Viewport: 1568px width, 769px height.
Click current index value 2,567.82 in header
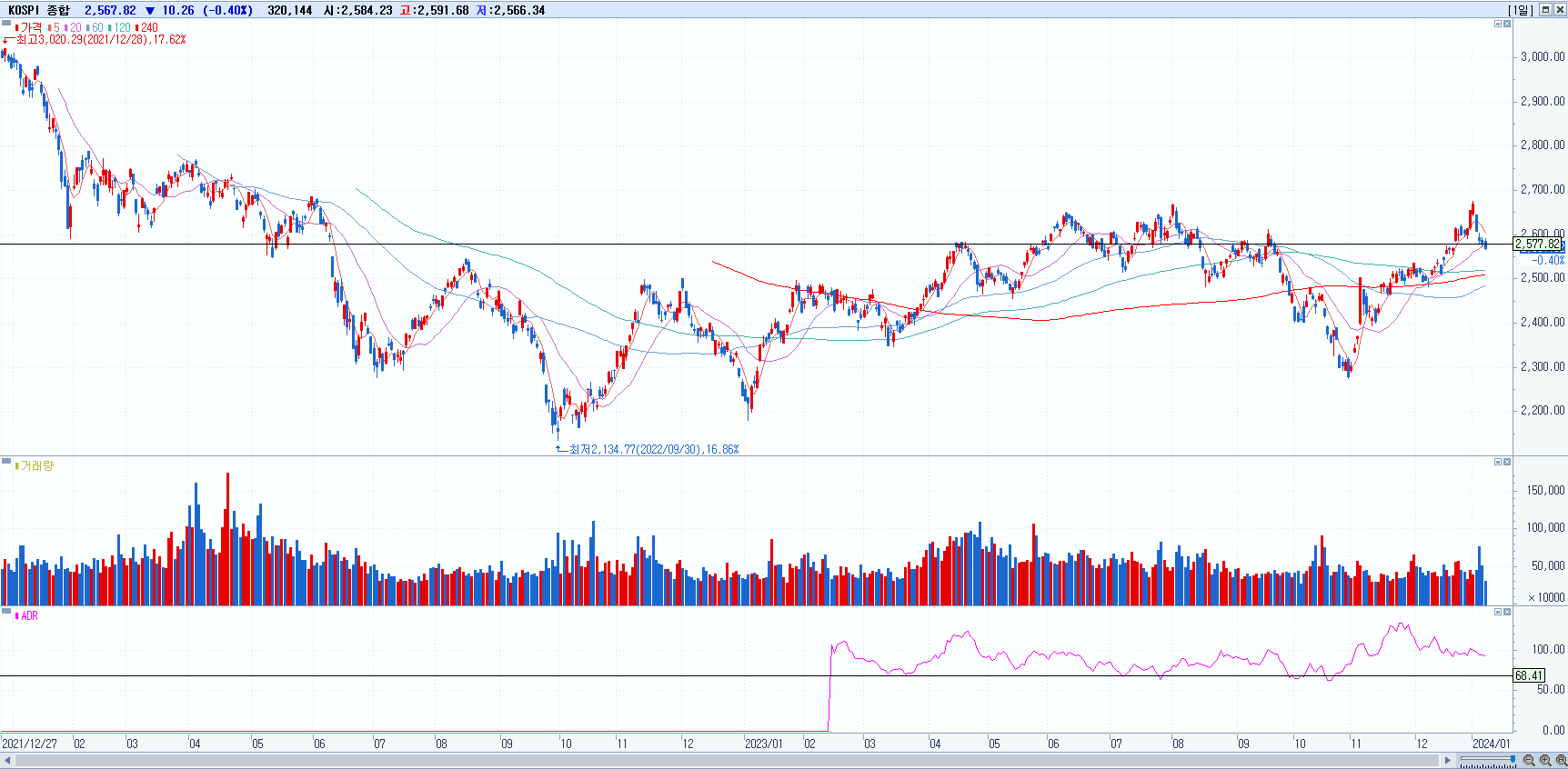click(x=110, y=10)
